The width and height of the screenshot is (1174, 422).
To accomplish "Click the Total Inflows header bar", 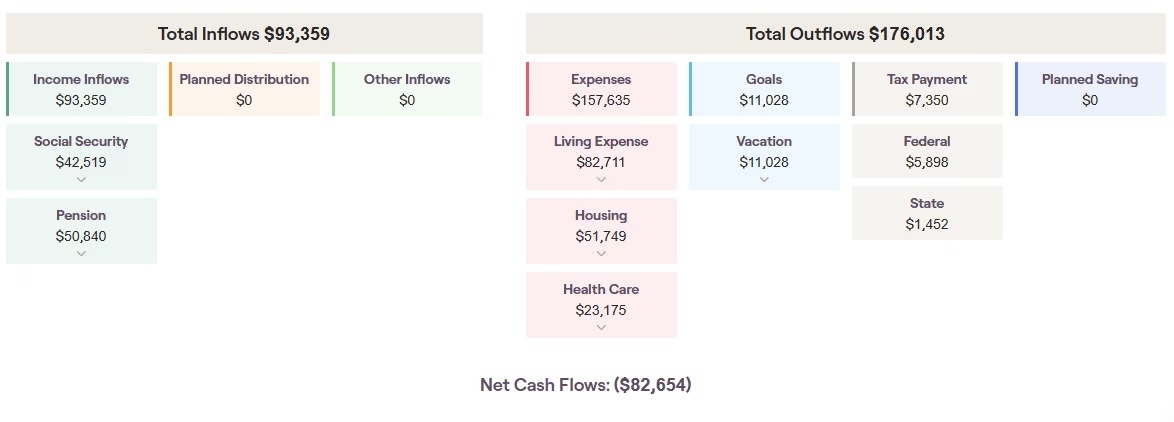I will point(244,34).
